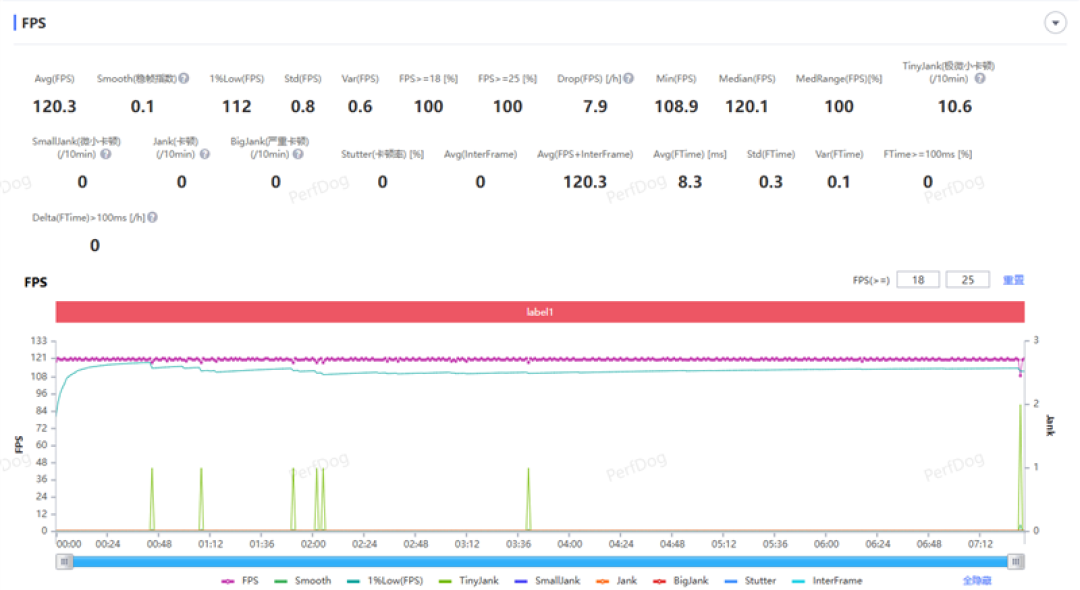The image size is (1080, 590).
Task: Toggle Smooth series in chart legend
Action: tap(302, 581)
